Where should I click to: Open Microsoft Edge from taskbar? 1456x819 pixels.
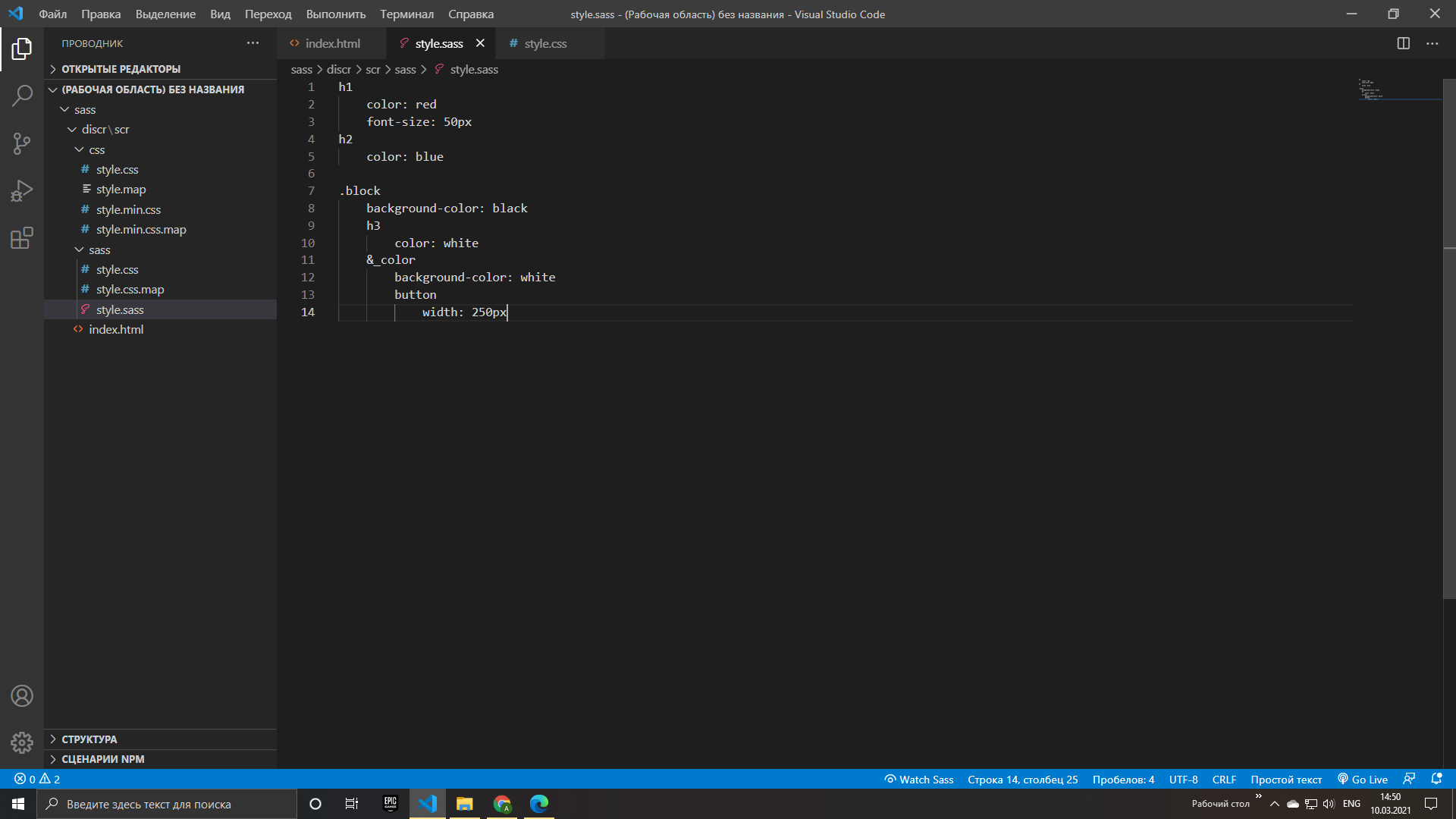click(539, 804)
